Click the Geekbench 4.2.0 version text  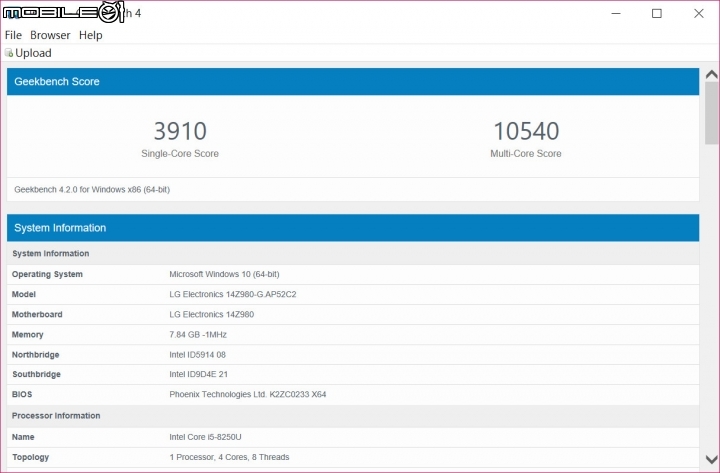pos(92,190)
